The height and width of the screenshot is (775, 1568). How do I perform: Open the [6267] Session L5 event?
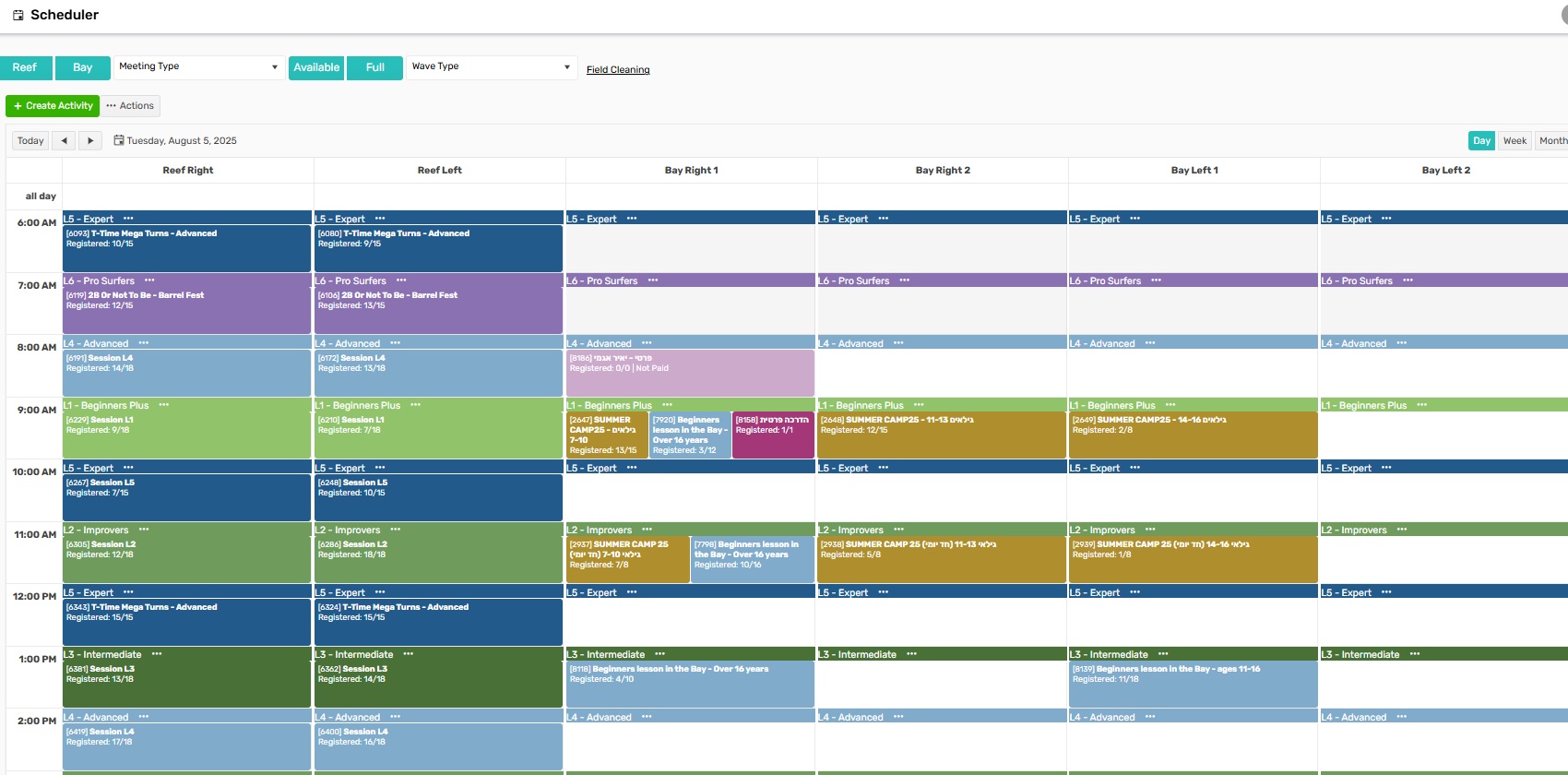pos(186,497)
